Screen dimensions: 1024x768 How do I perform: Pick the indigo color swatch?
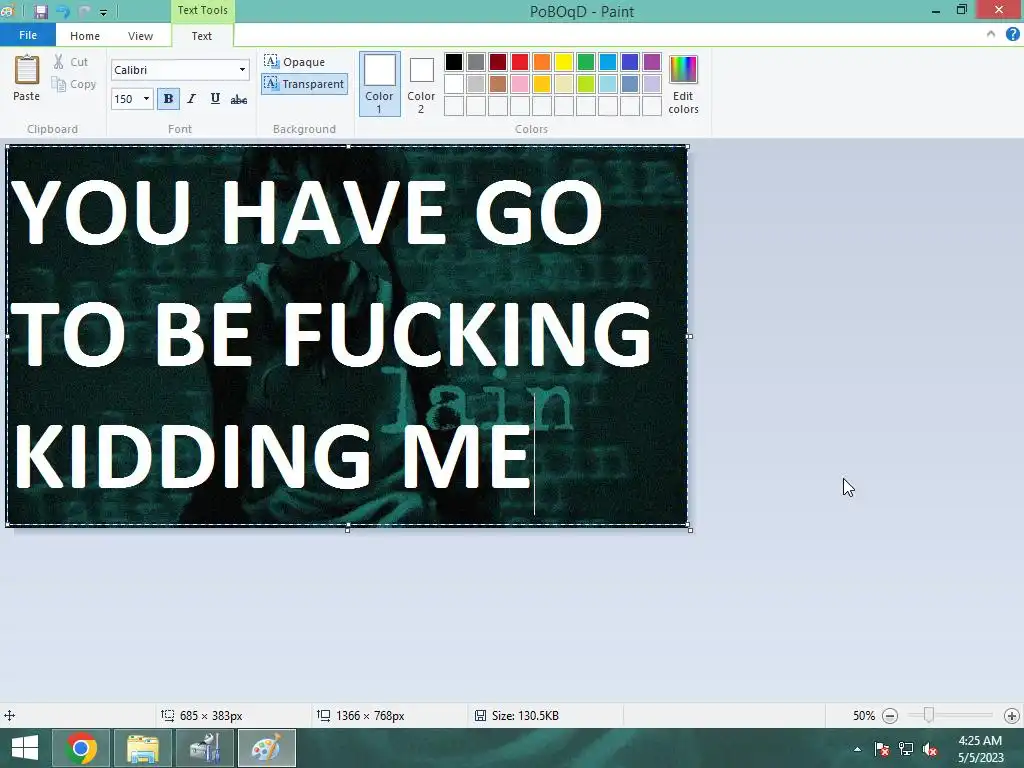630,62
